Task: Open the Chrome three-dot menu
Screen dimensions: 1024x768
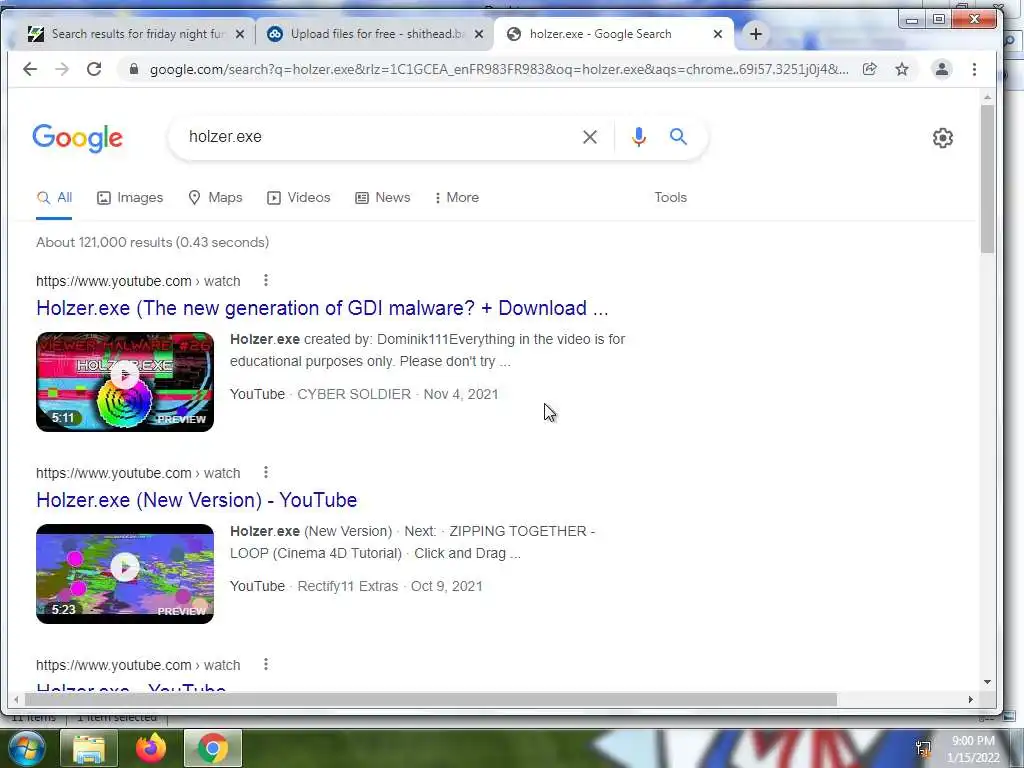Action: (974, 69)
